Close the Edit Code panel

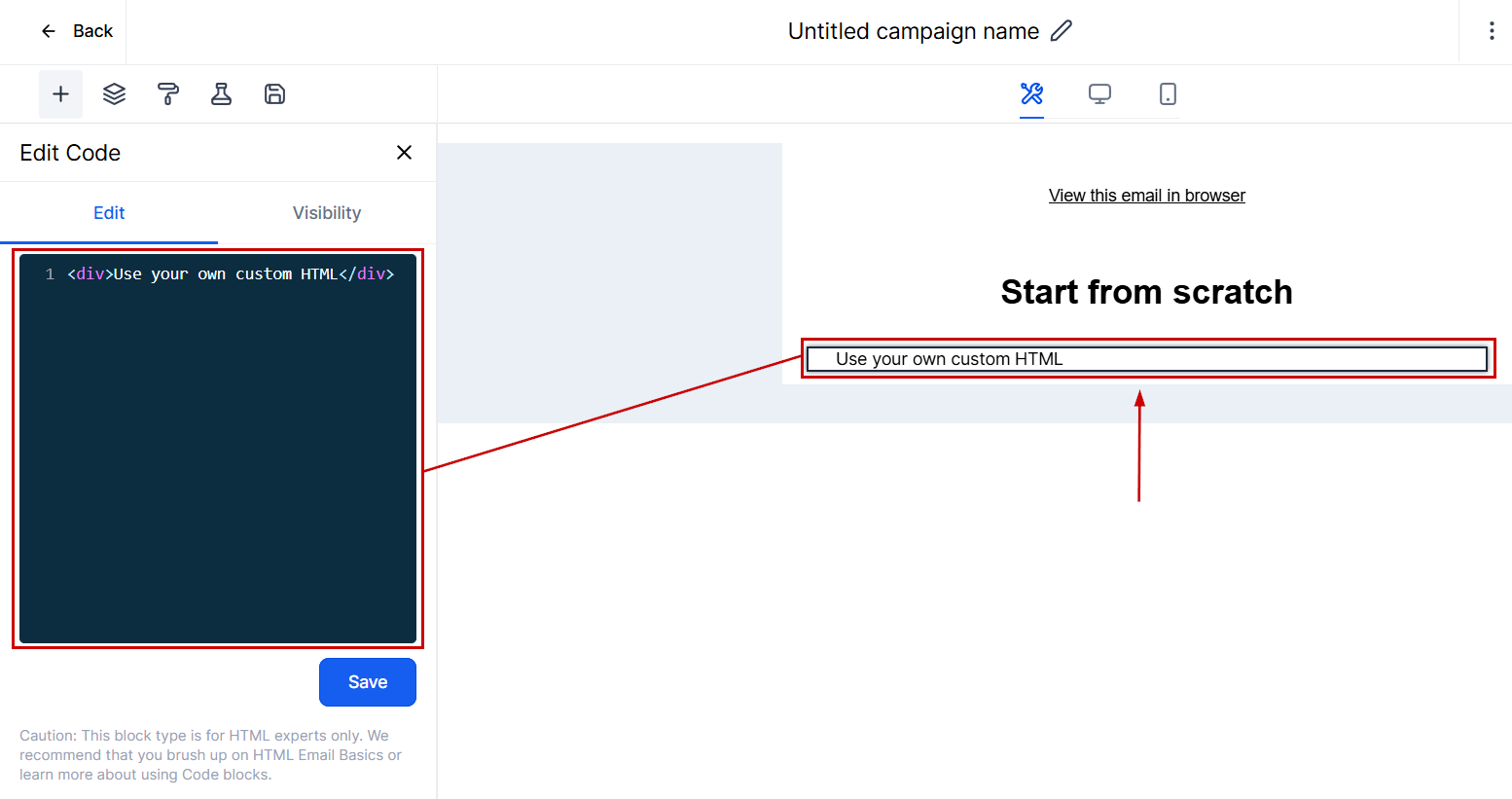click(x=404, y=153)
